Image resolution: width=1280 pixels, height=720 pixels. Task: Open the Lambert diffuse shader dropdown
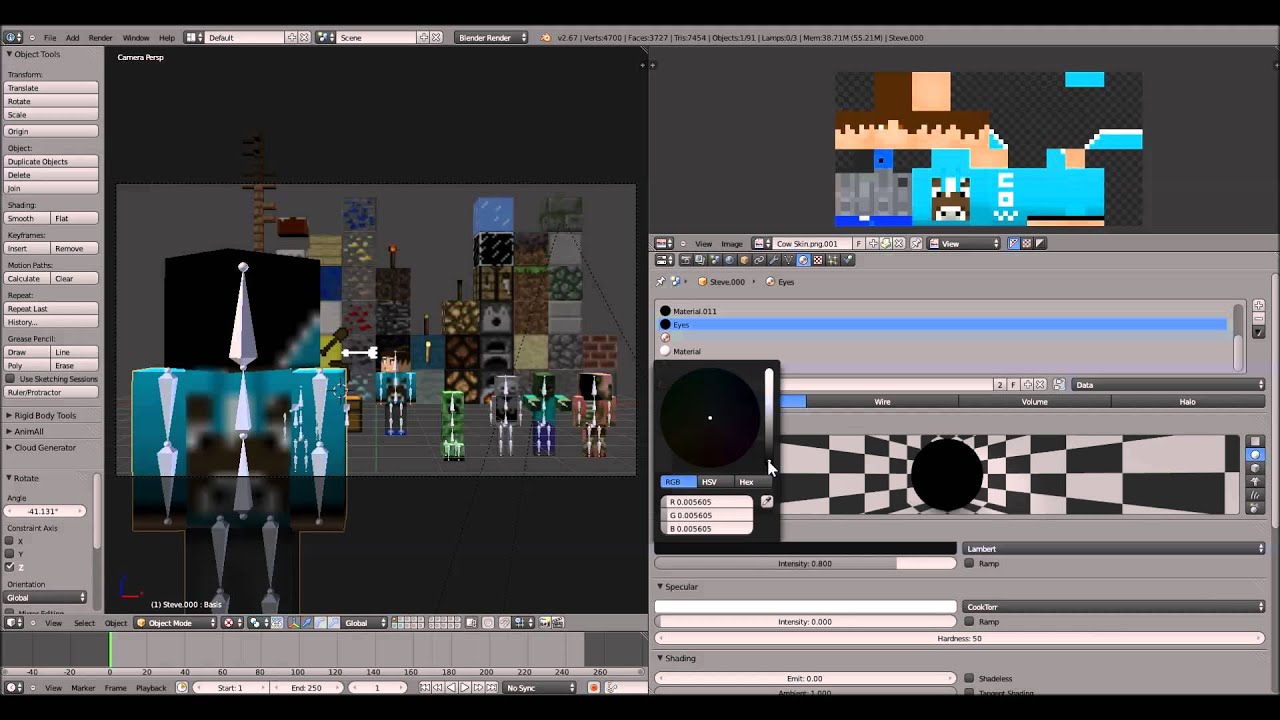click(x=1114, y=549)
